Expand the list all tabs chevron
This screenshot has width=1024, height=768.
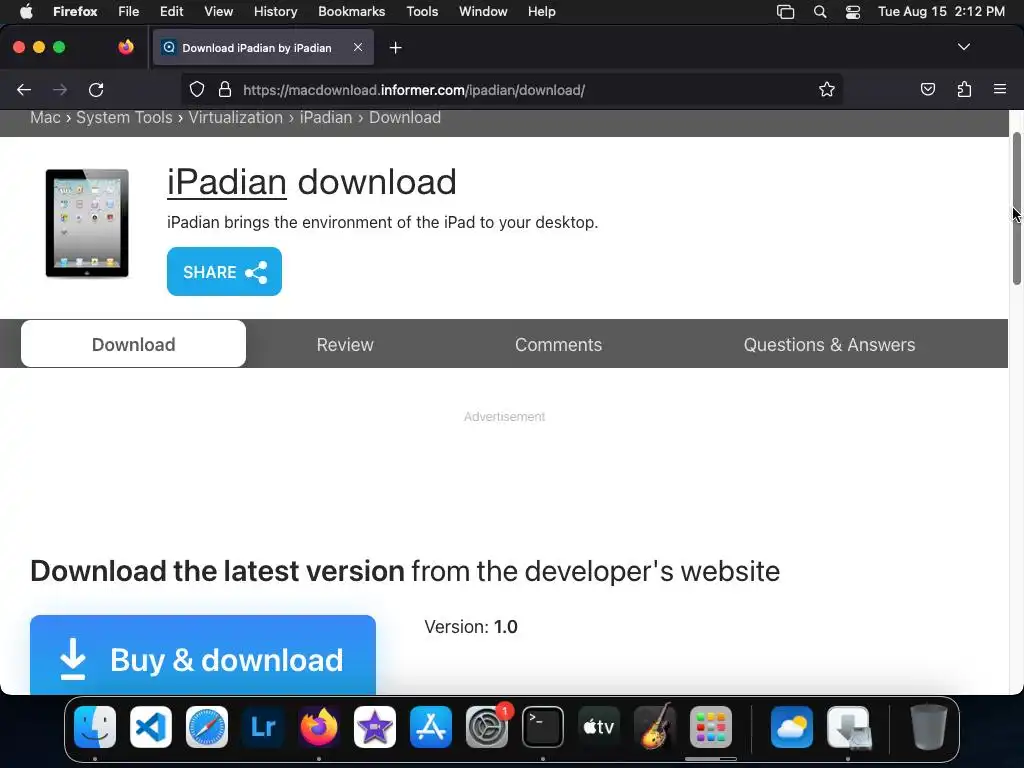[x=963, y=47]
